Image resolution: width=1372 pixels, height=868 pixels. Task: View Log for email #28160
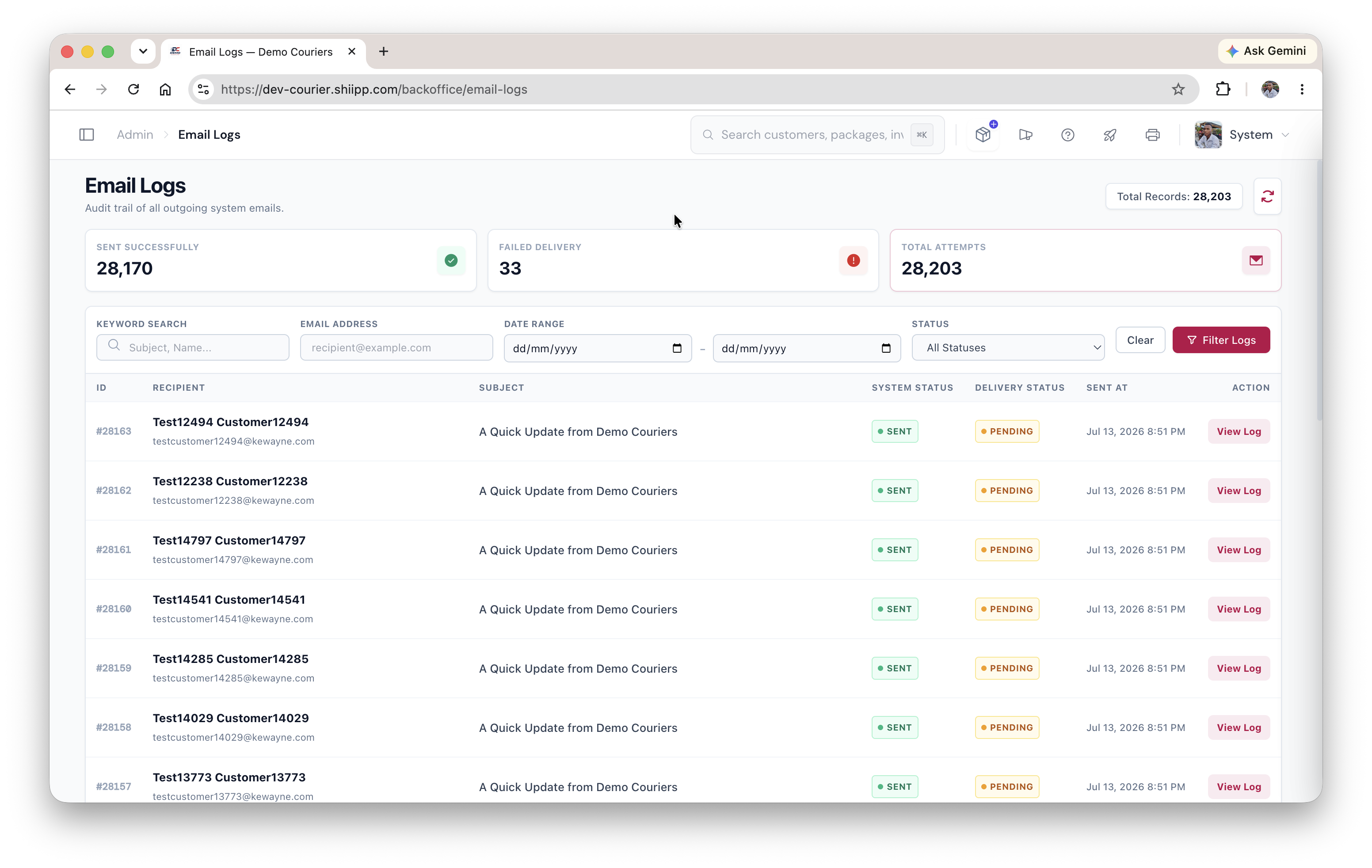tap(1239, 609)
